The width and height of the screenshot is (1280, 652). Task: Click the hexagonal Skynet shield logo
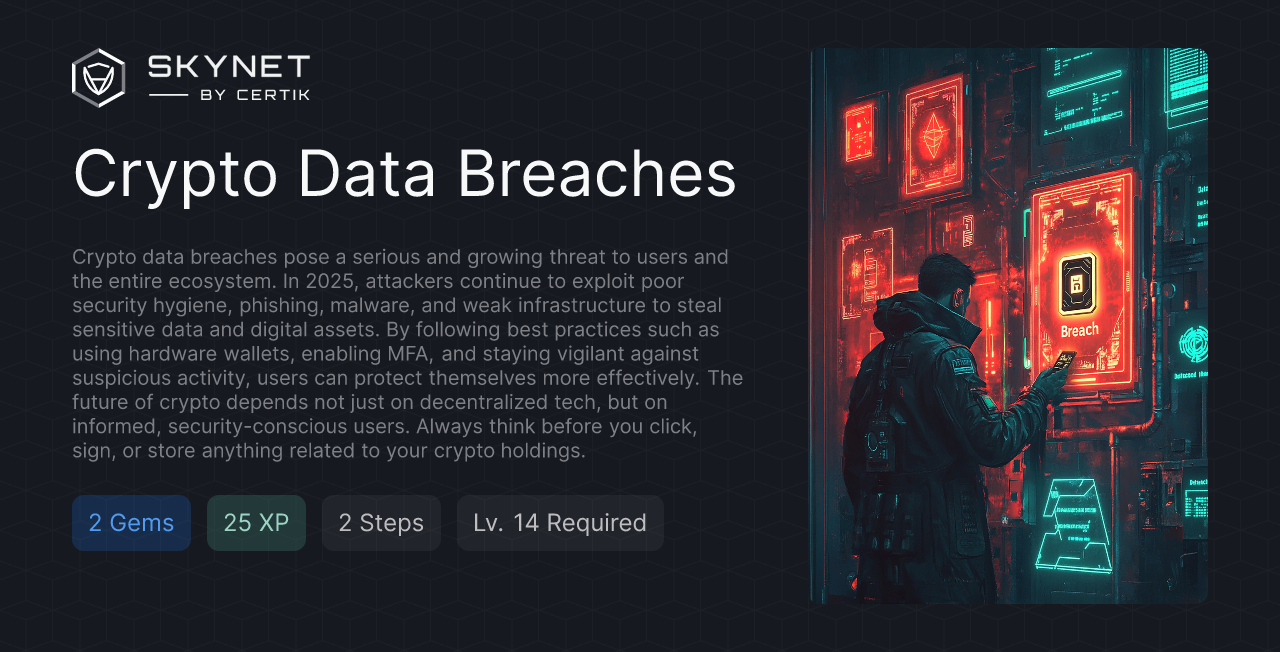(x=97, y=77)
